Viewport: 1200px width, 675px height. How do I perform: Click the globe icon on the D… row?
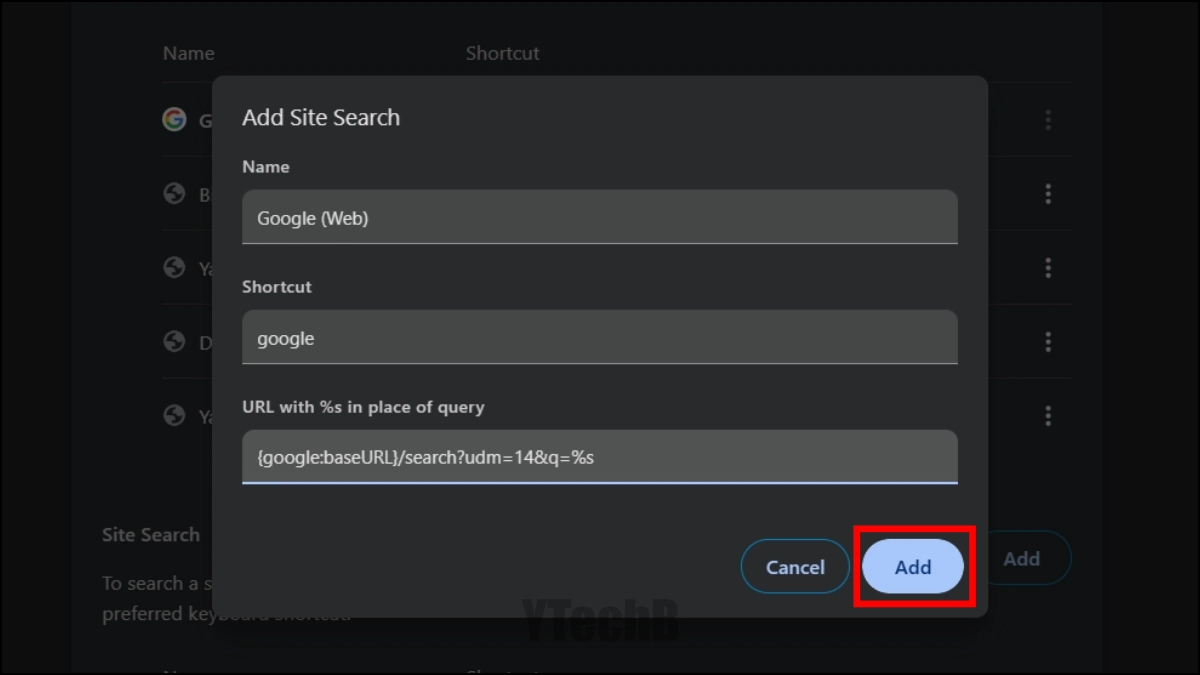tap(174, 341)
